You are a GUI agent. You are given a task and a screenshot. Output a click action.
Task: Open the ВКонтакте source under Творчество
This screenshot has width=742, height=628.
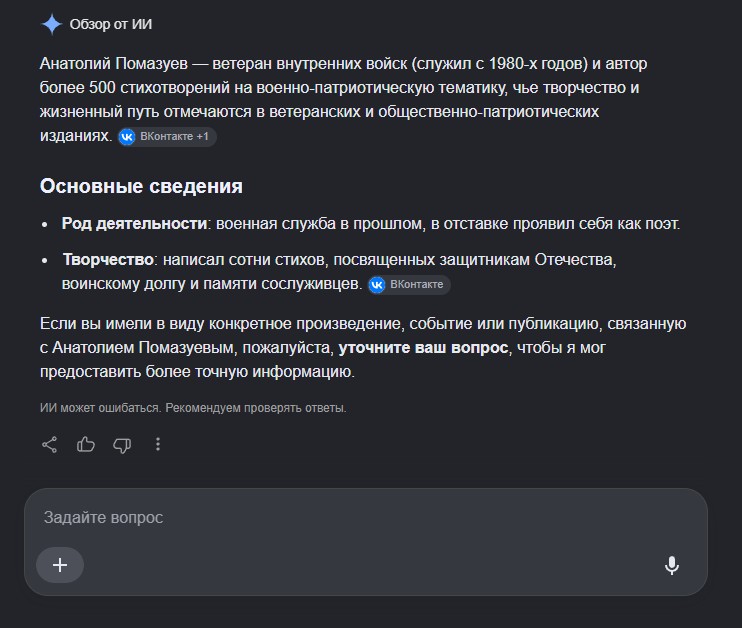(x=409, y=285)
